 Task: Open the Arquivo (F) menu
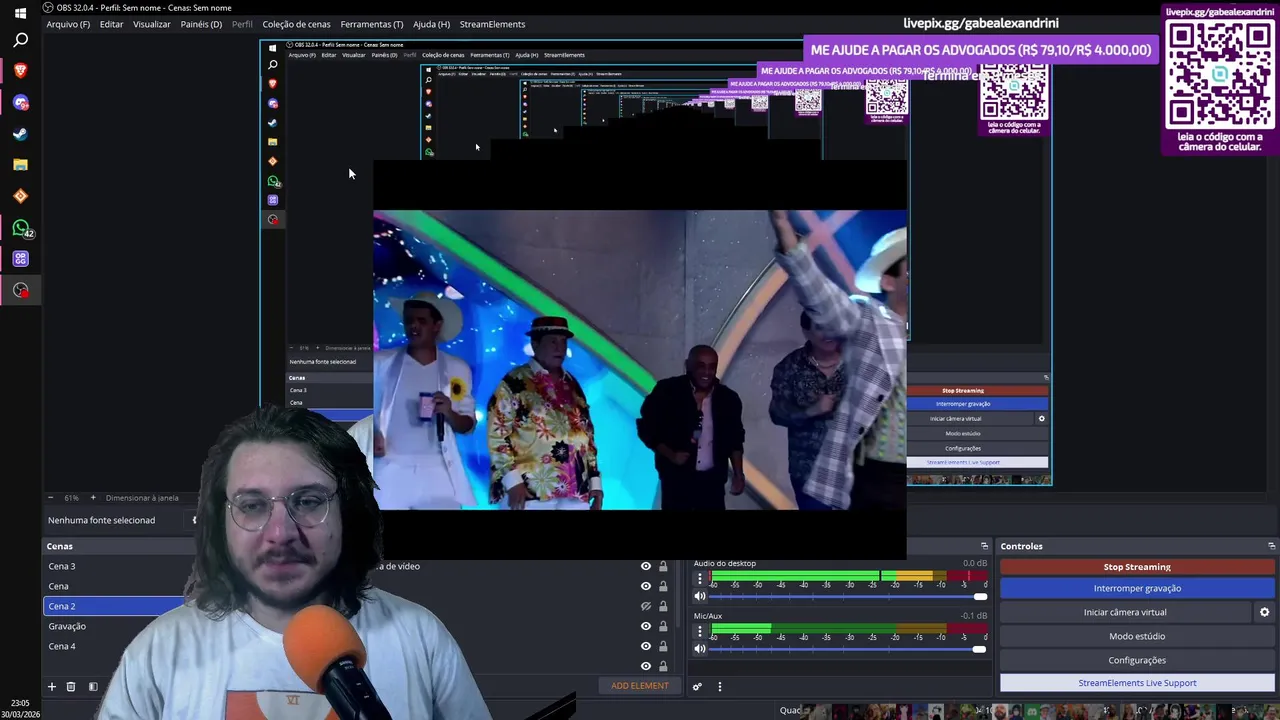(68, 24)
